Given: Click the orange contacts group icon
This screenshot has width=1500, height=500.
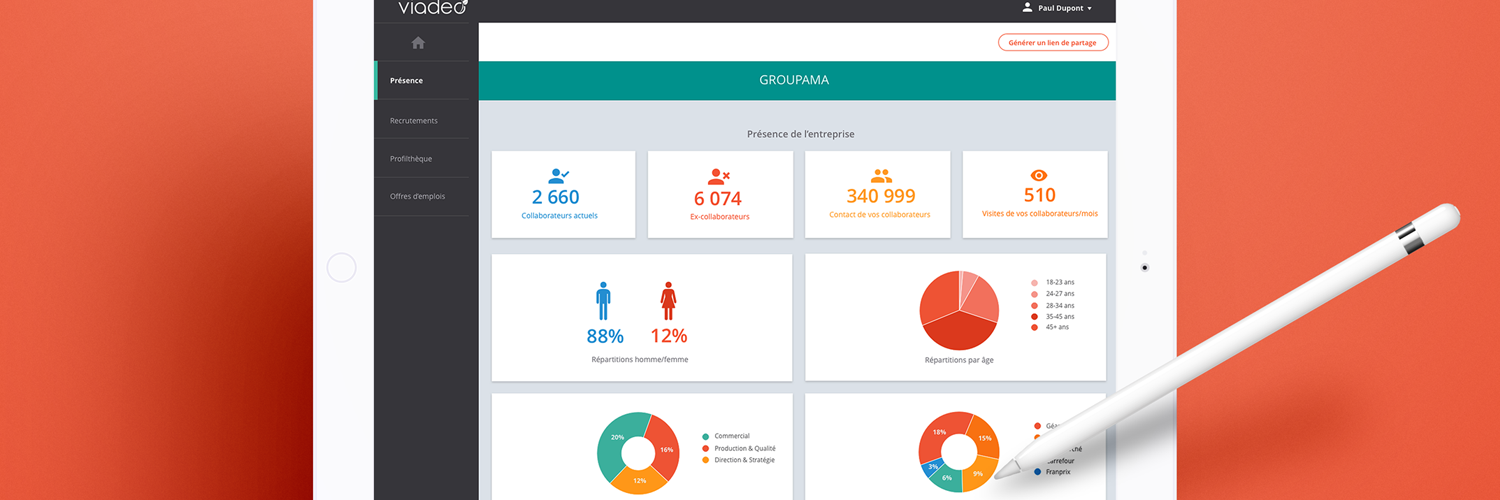Looking at the screenshot, I should click(x=880, y=175).
